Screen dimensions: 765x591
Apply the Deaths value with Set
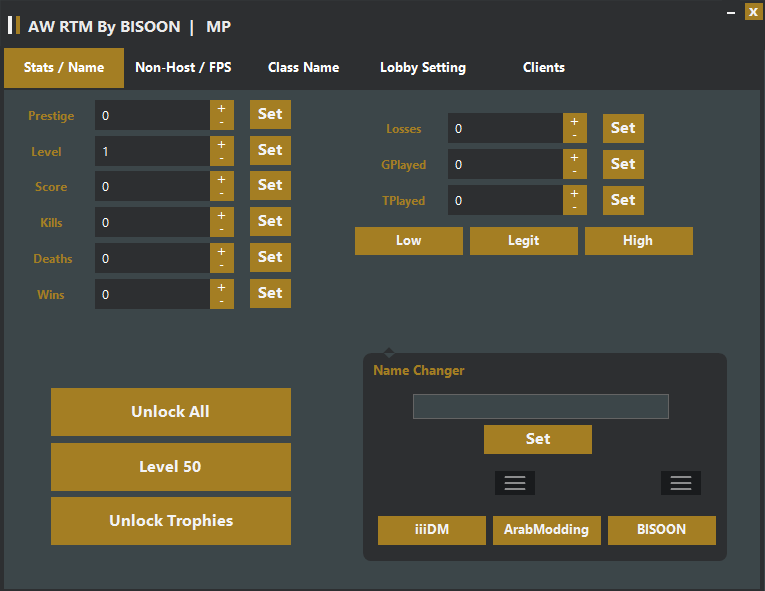(270, 258)
